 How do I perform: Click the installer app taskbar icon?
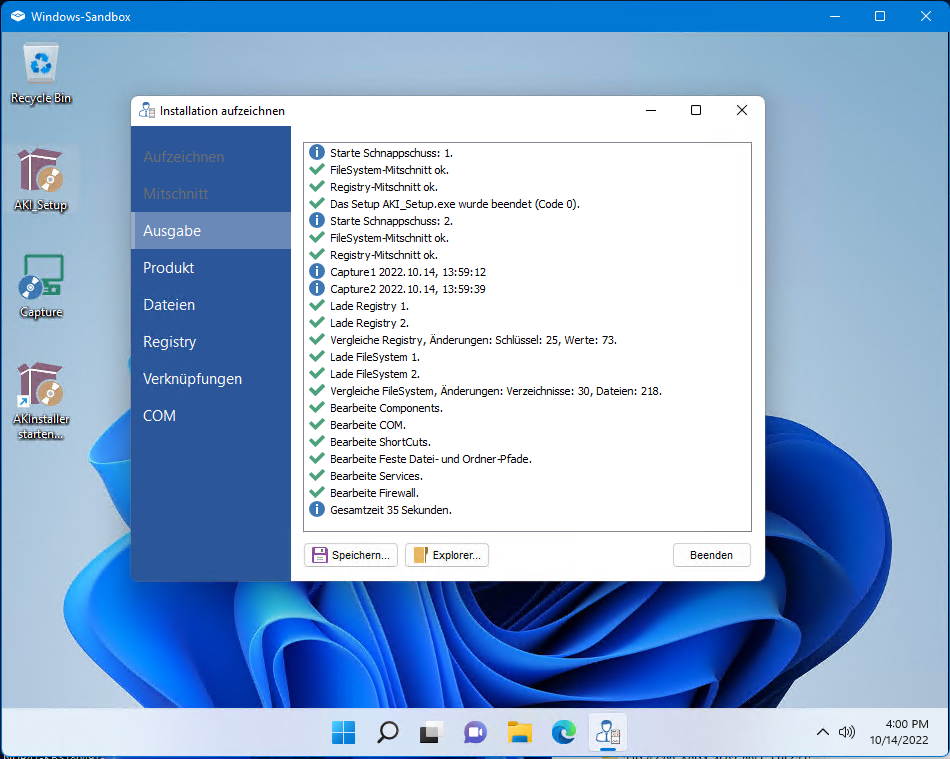pos(608,732)
